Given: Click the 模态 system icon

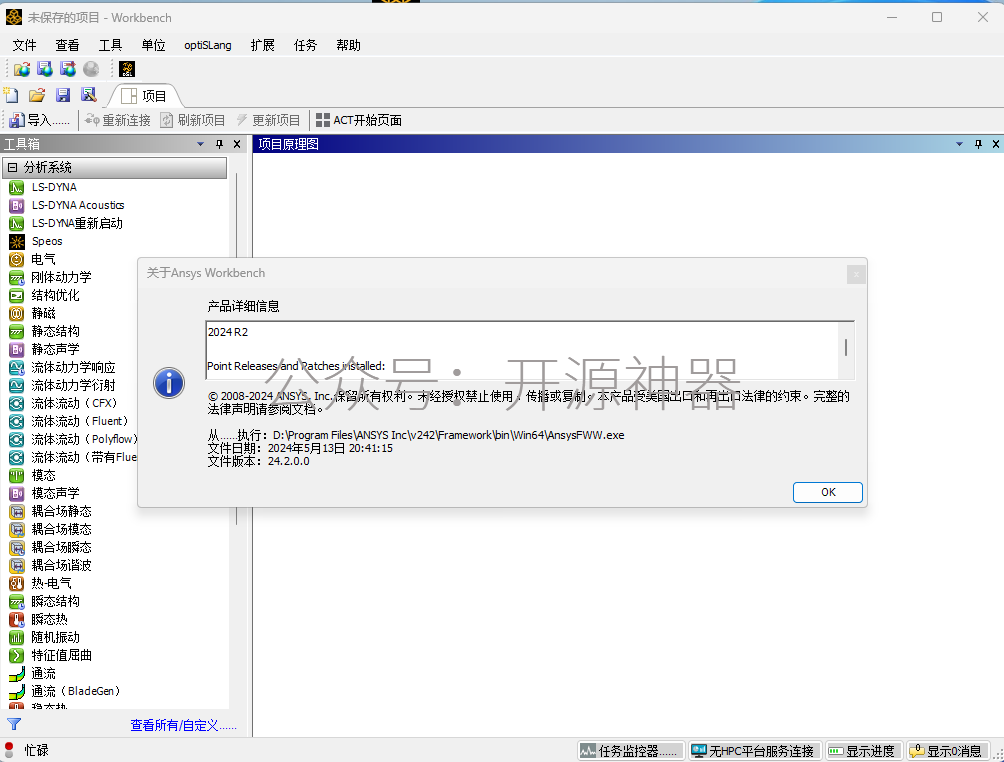Looking at the screenshot, I should click(x=17, y=475).
